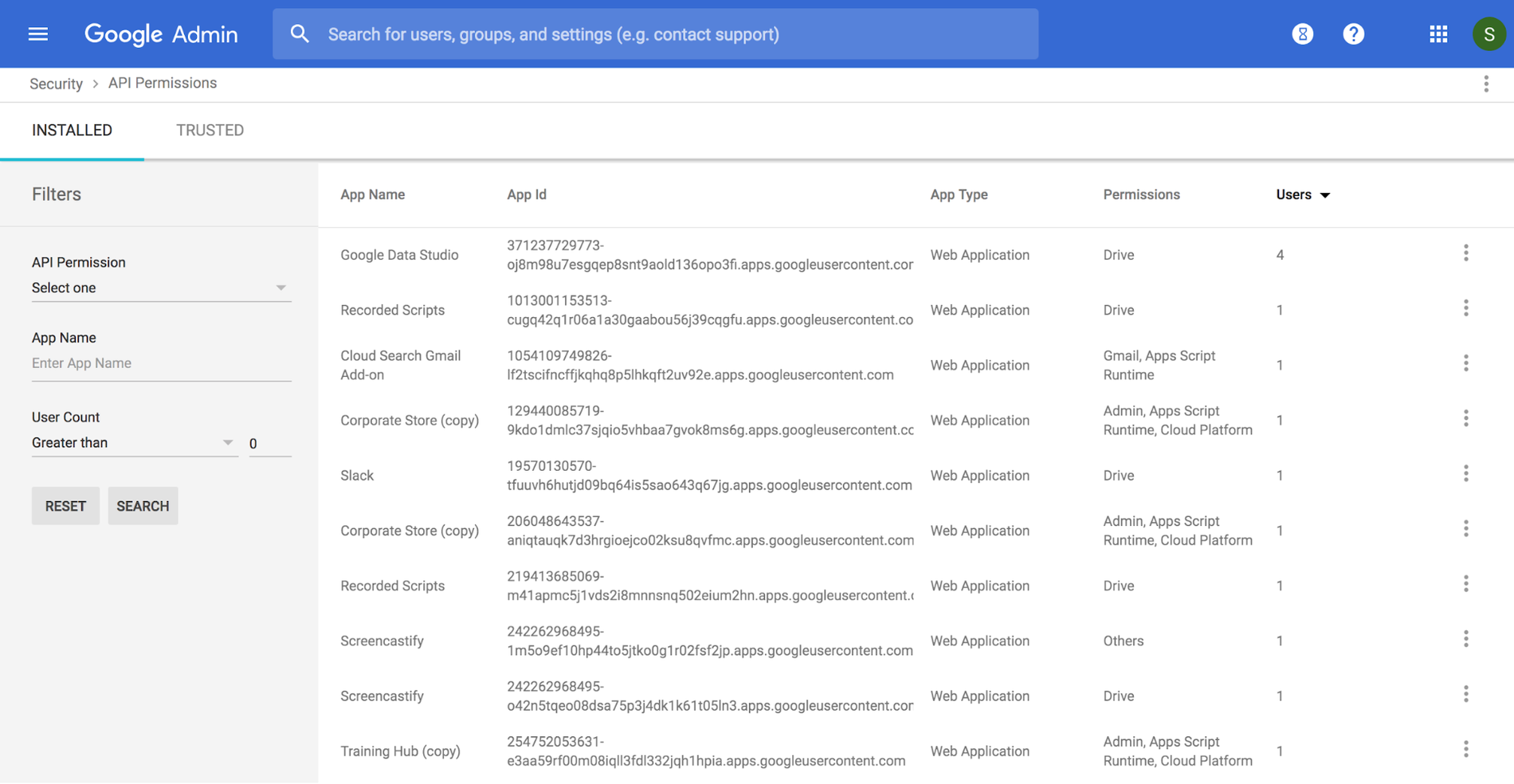This screenshot has height=784, width=1514.
Task: Click the App Name column header
Action: (372, 194)
